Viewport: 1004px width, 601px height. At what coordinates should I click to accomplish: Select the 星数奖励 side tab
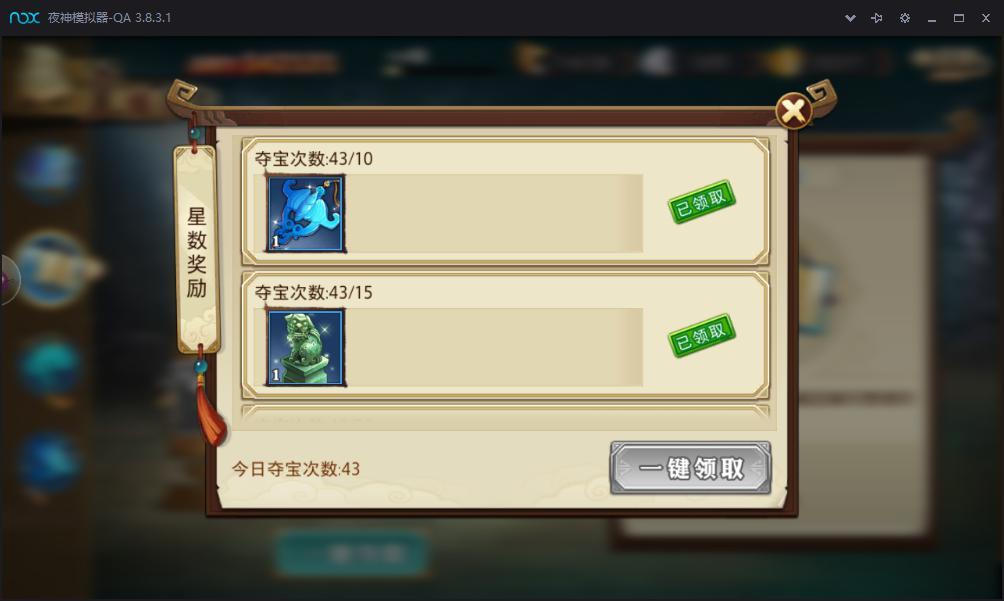[x=197, y=250]
